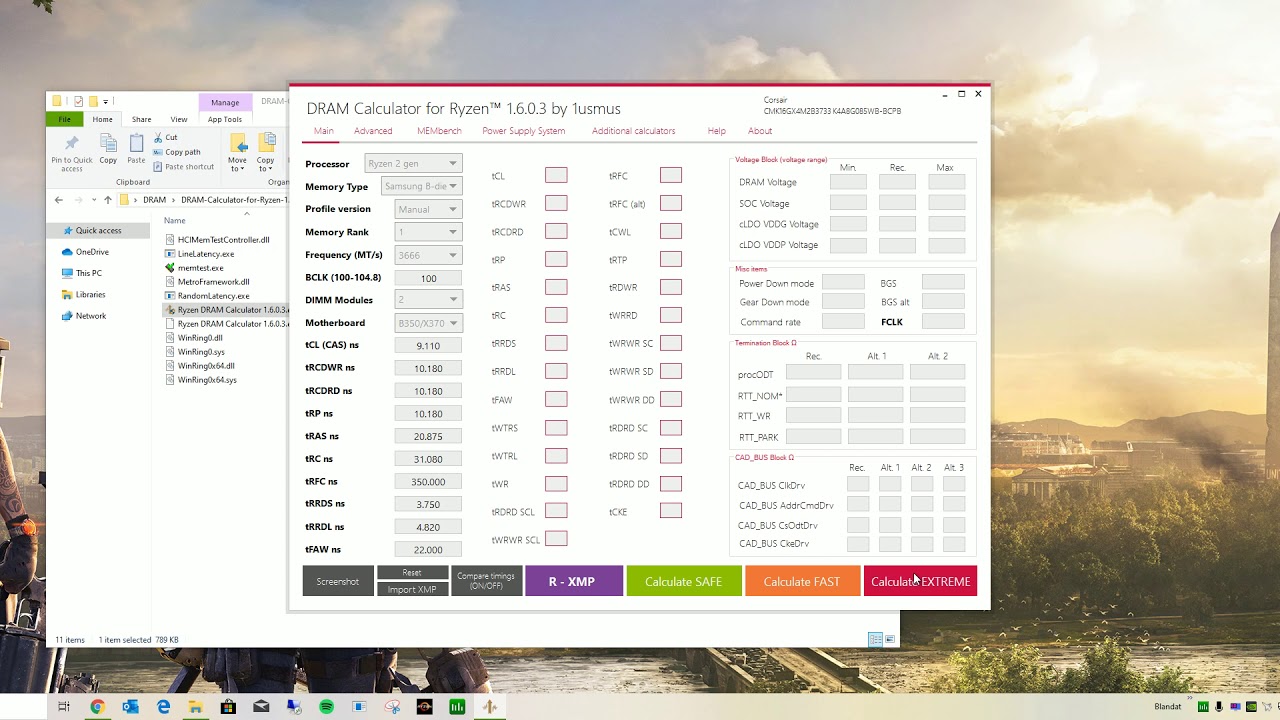
Task: Click the tCL (CAS) ns field
Action: click(428, 345)
